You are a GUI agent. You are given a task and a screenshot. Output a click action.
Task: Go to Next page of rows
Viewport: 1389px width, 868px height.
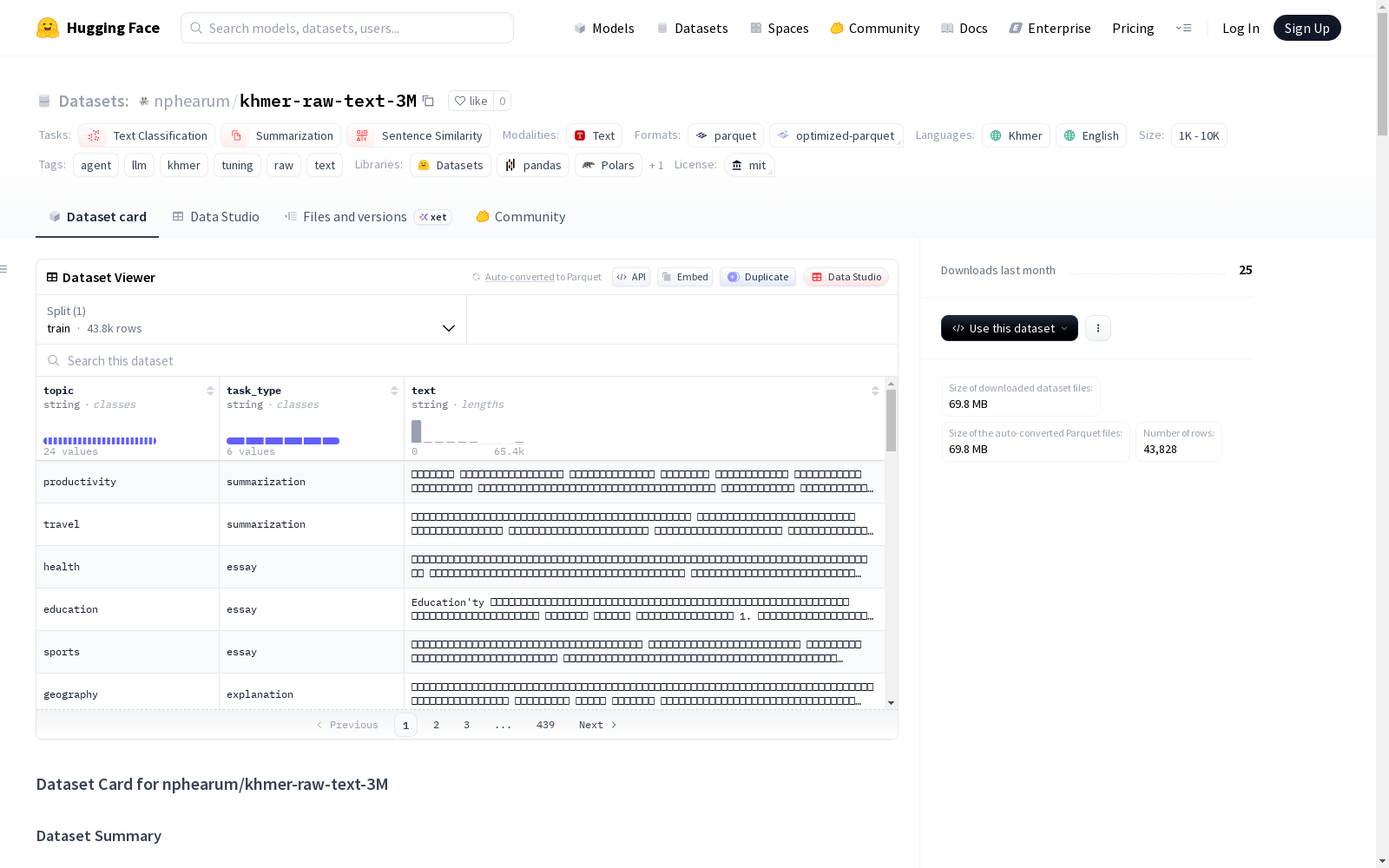coord(597,725)
